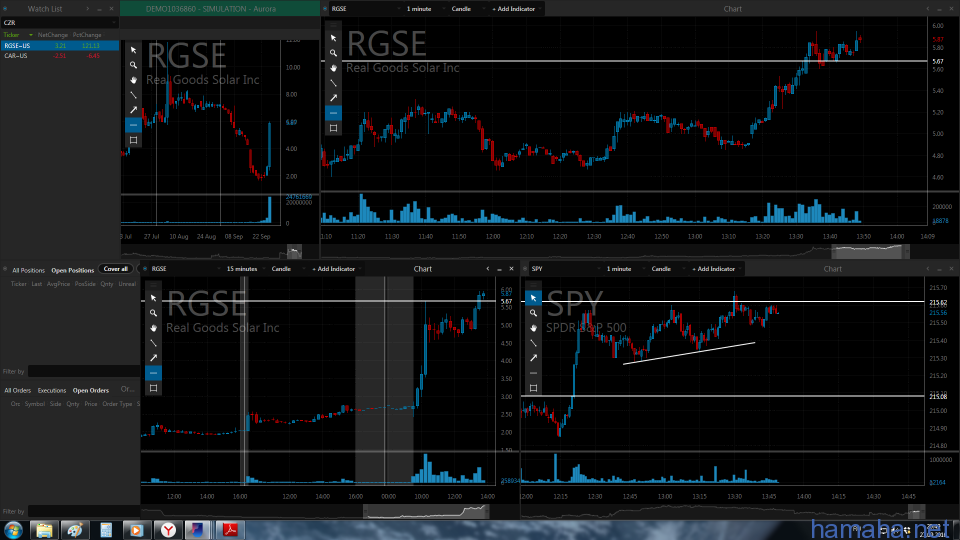Switch to the All Positions tab
Image resolution: width=960 pixels, height=540 pixels.
(x=28, y=270)
